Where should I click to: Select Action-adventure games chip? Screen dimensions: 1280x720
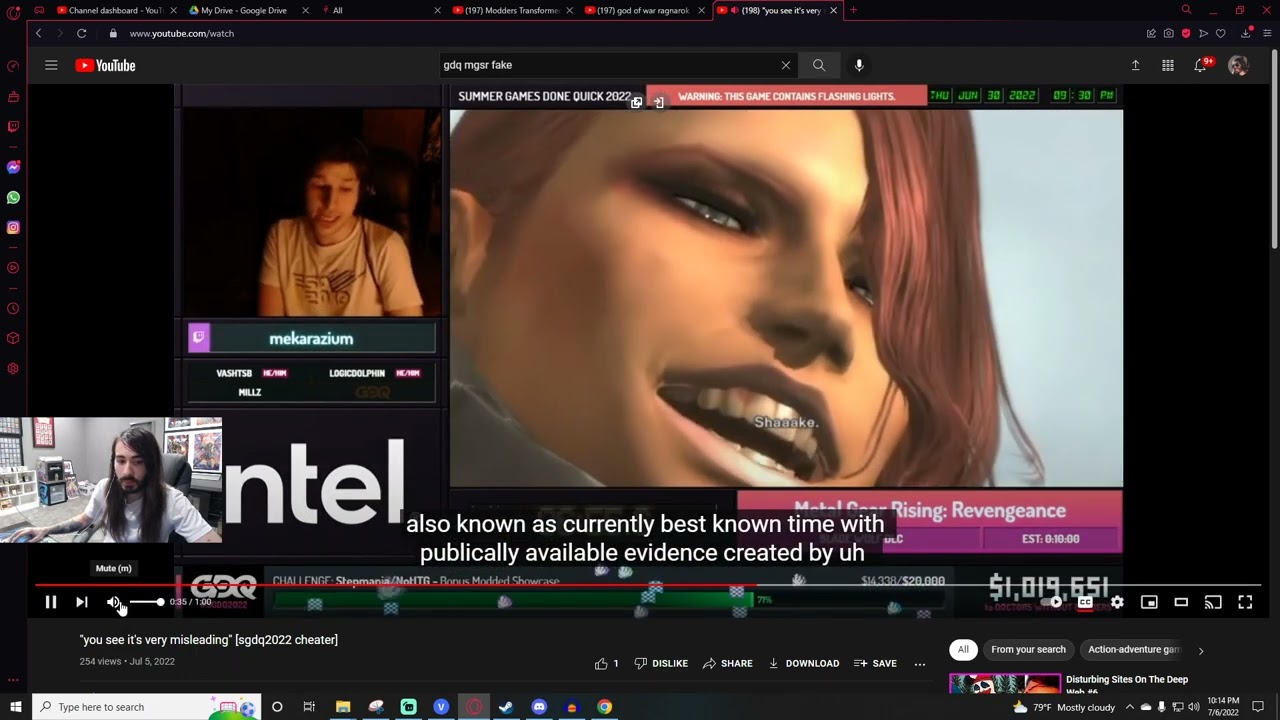coord(1134,649)
